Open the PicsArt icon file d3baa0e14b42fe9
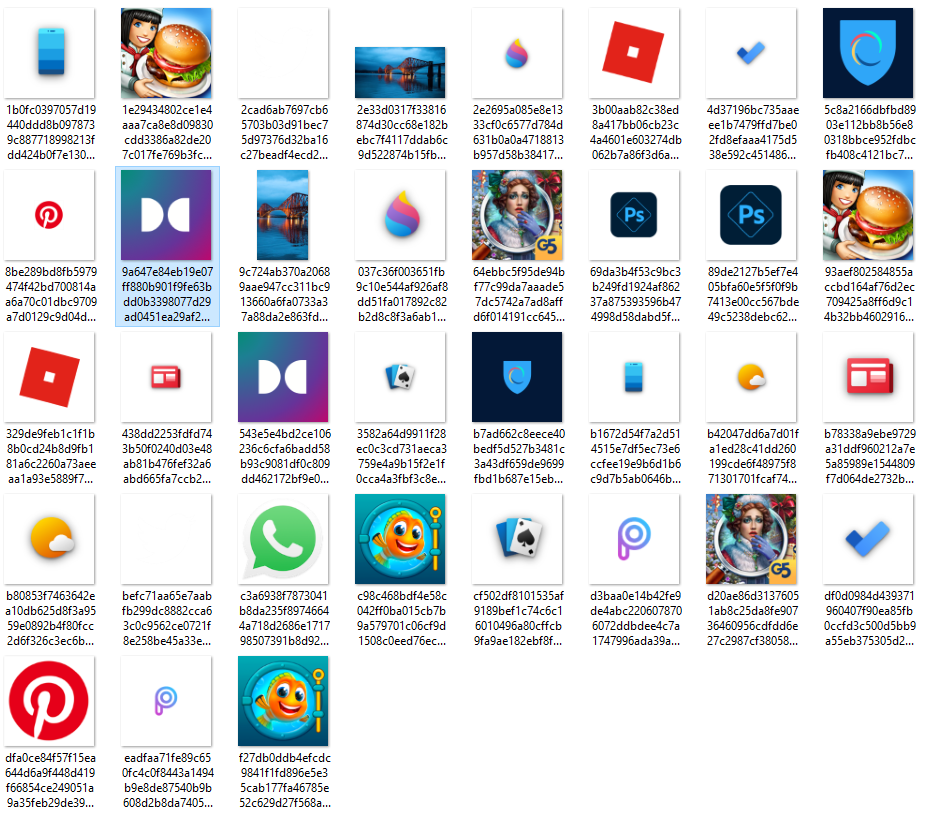Viewport: 937px width, 824px height. [634, 539]
